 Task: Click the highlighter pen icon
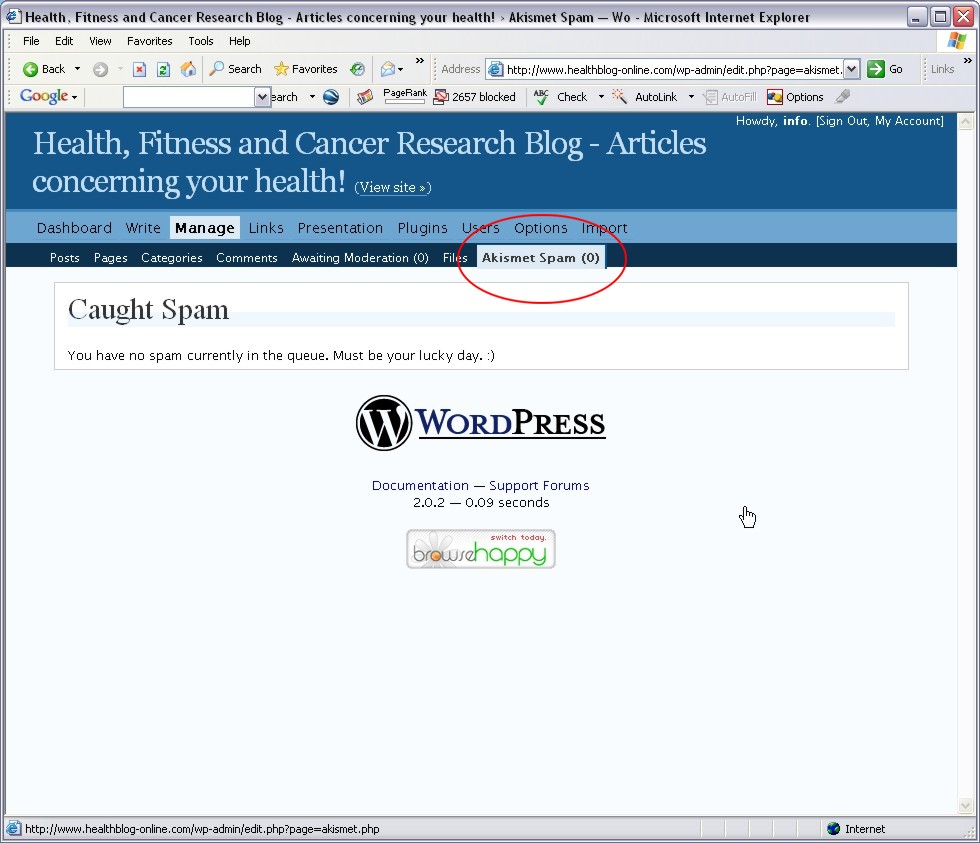tap(843, 96)
